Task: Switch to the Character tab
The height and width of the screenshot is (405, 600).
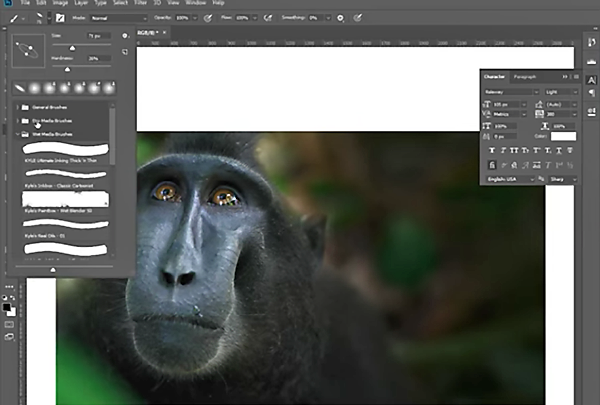Action: coord(494,77)
